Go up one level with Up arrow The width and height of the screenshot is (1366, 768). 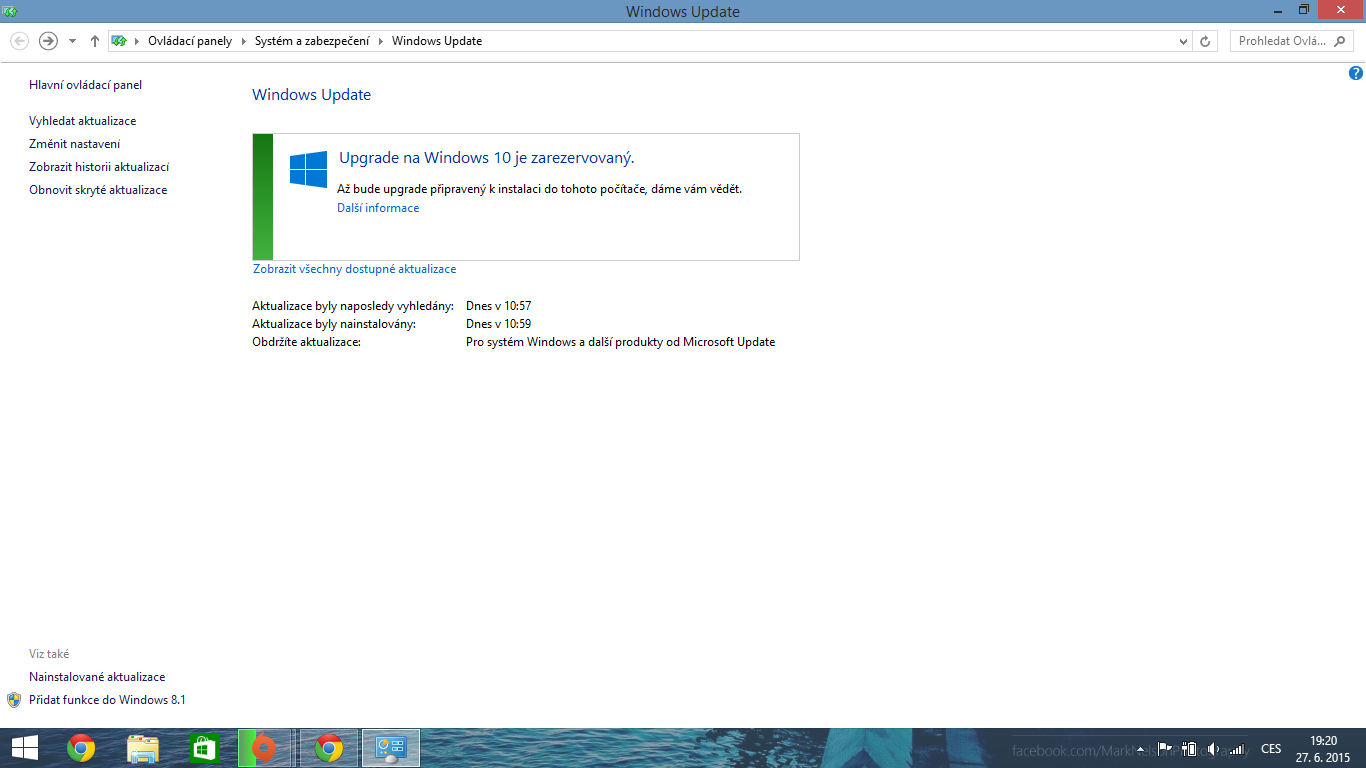(x=95, y=41)
